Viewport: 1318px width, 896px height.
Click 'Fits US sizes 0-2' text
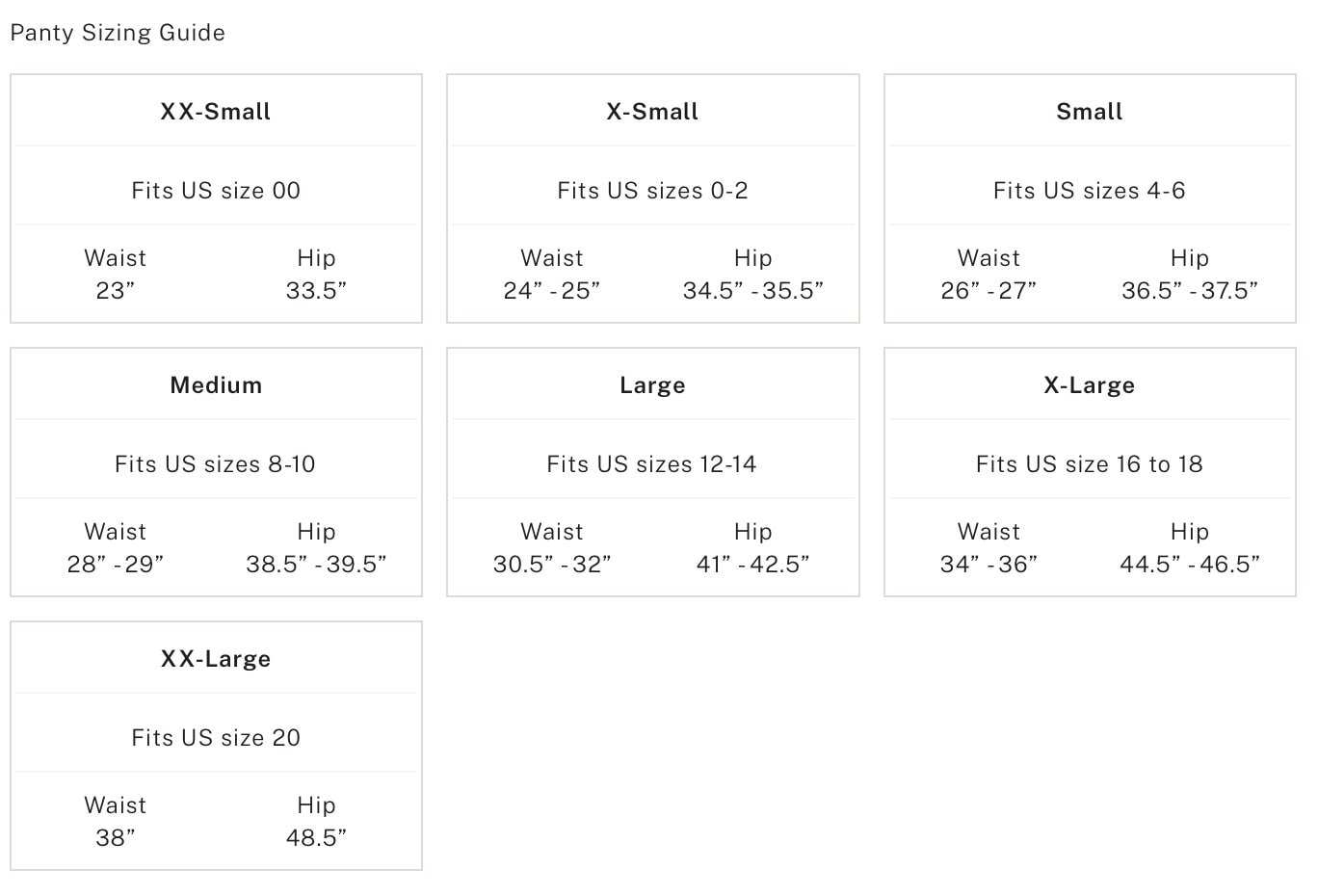(652, 191)
